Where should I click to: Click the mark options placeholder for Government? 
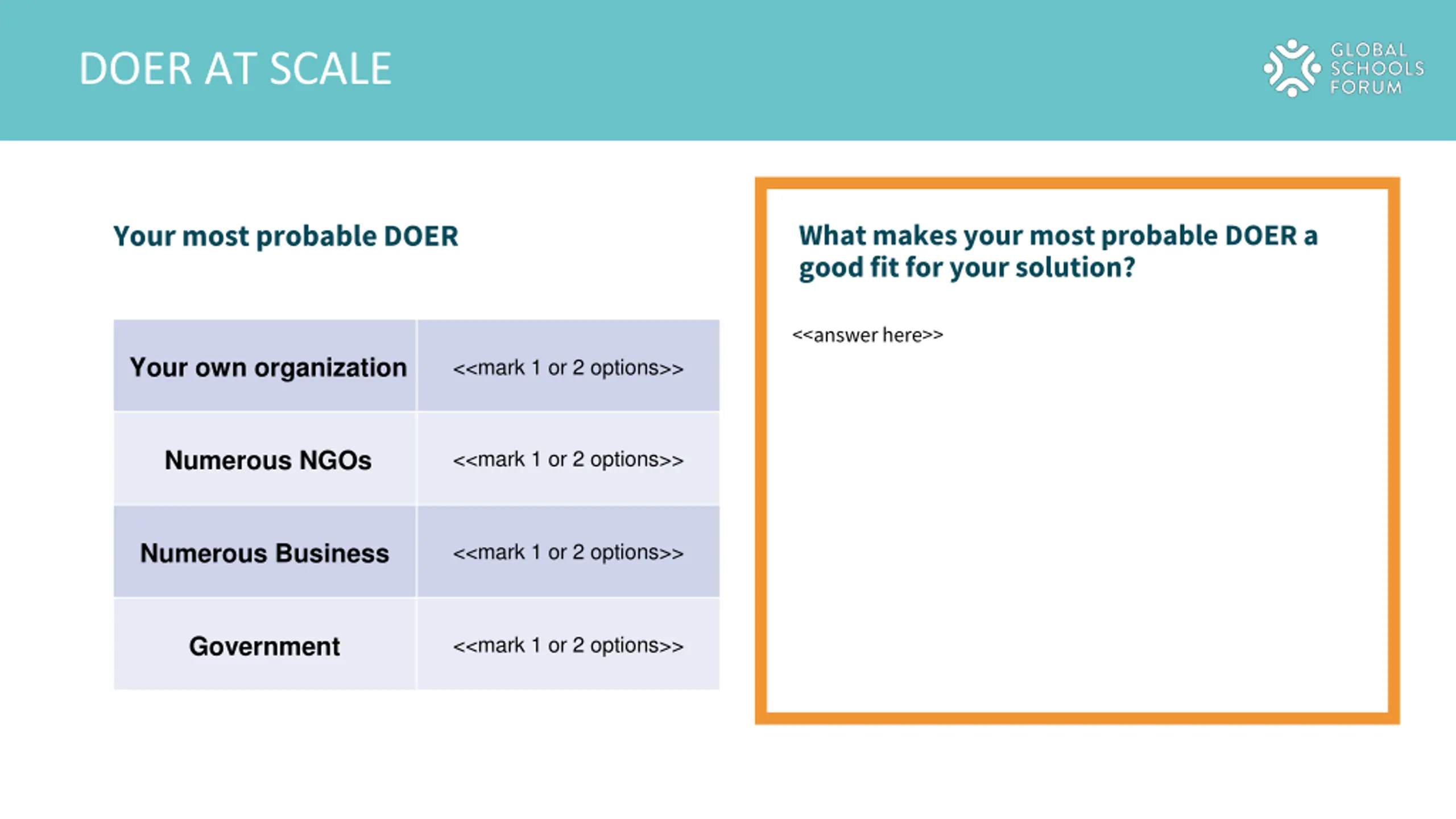[568, 646]
